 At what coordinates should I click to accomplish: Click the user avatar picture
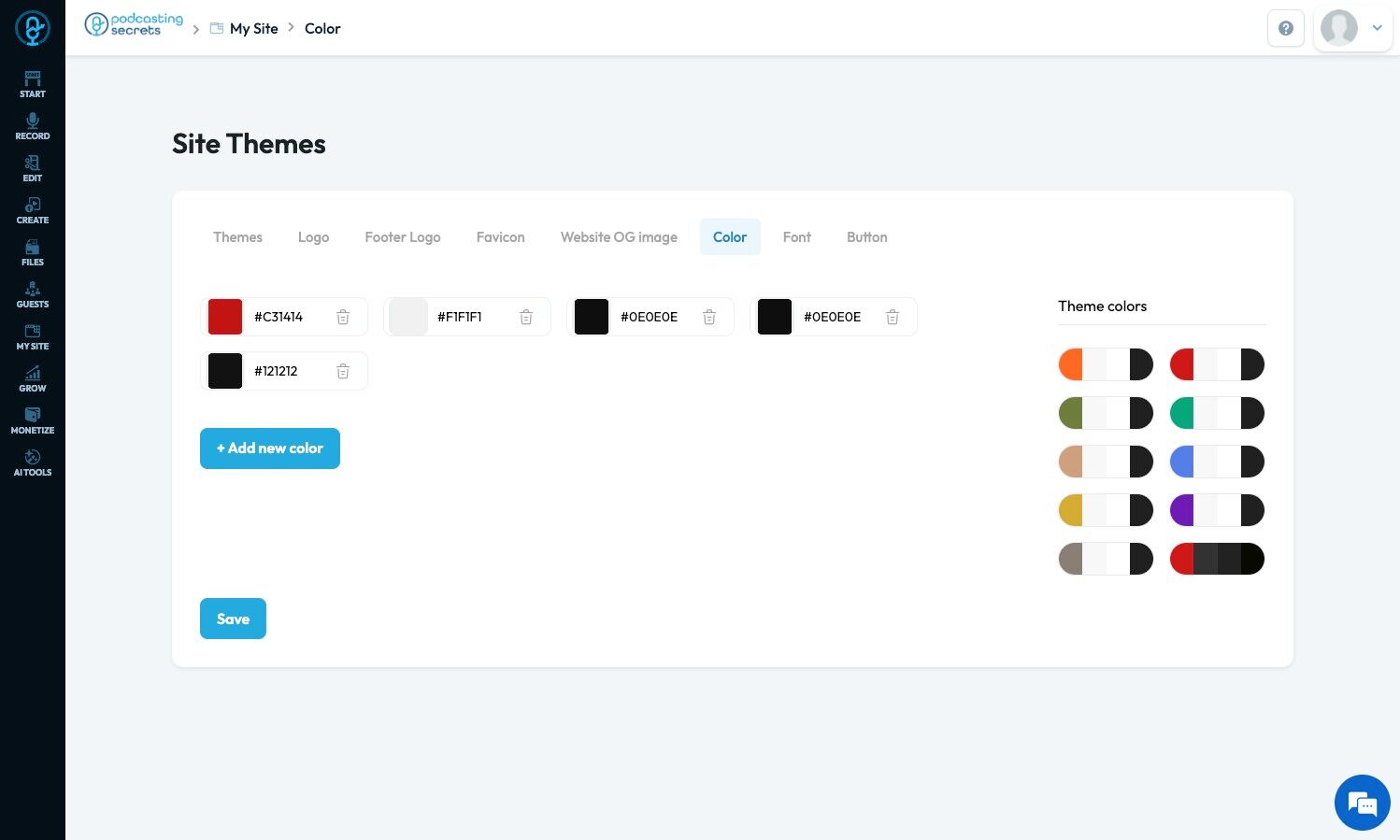point(1339,28)
